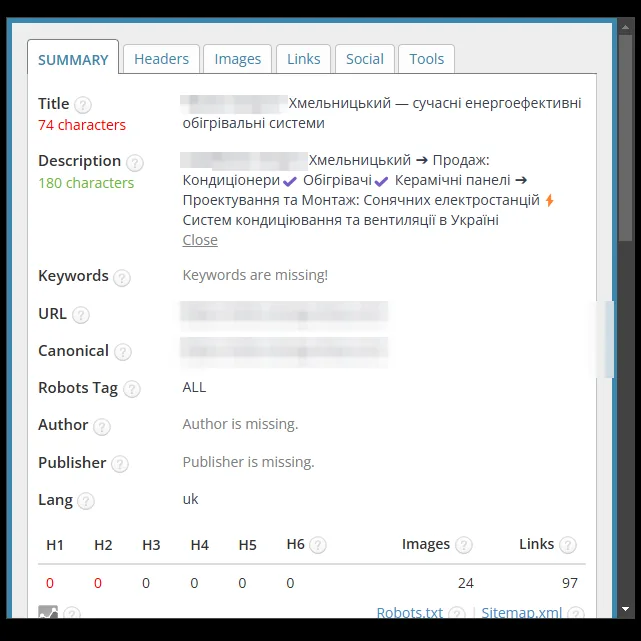
Task: Open the Headers tab
Action: (x=161, y=59)
